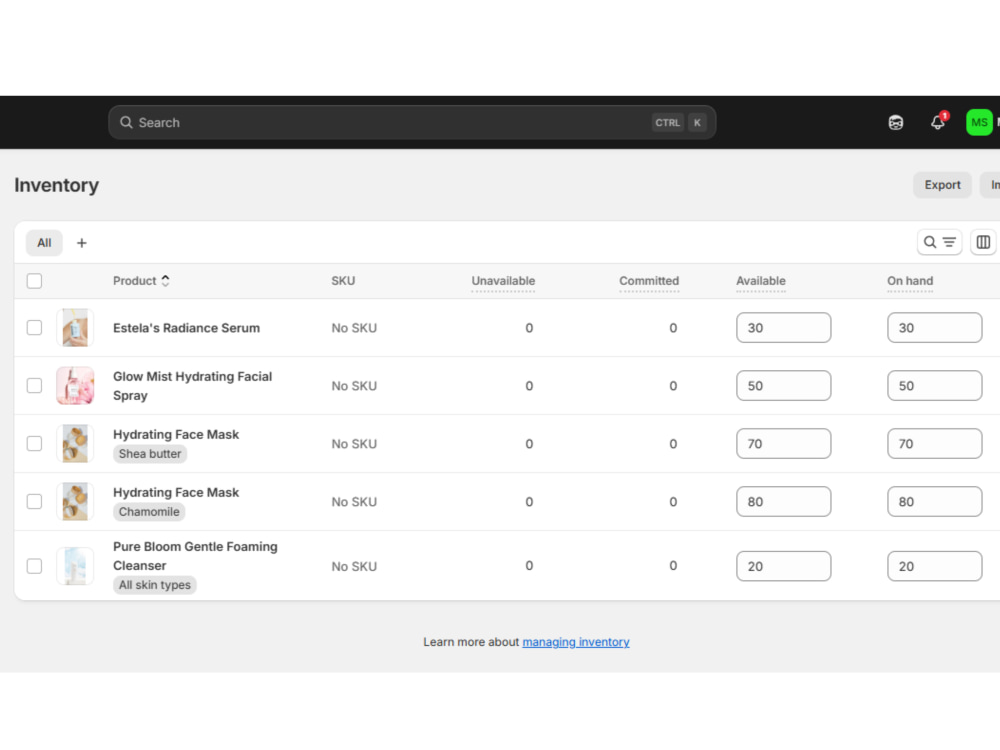This screenshot has height=750, width=1000.
Task: Open Chamomile Face Mask thumbnail
Action: tap(75, 502)
